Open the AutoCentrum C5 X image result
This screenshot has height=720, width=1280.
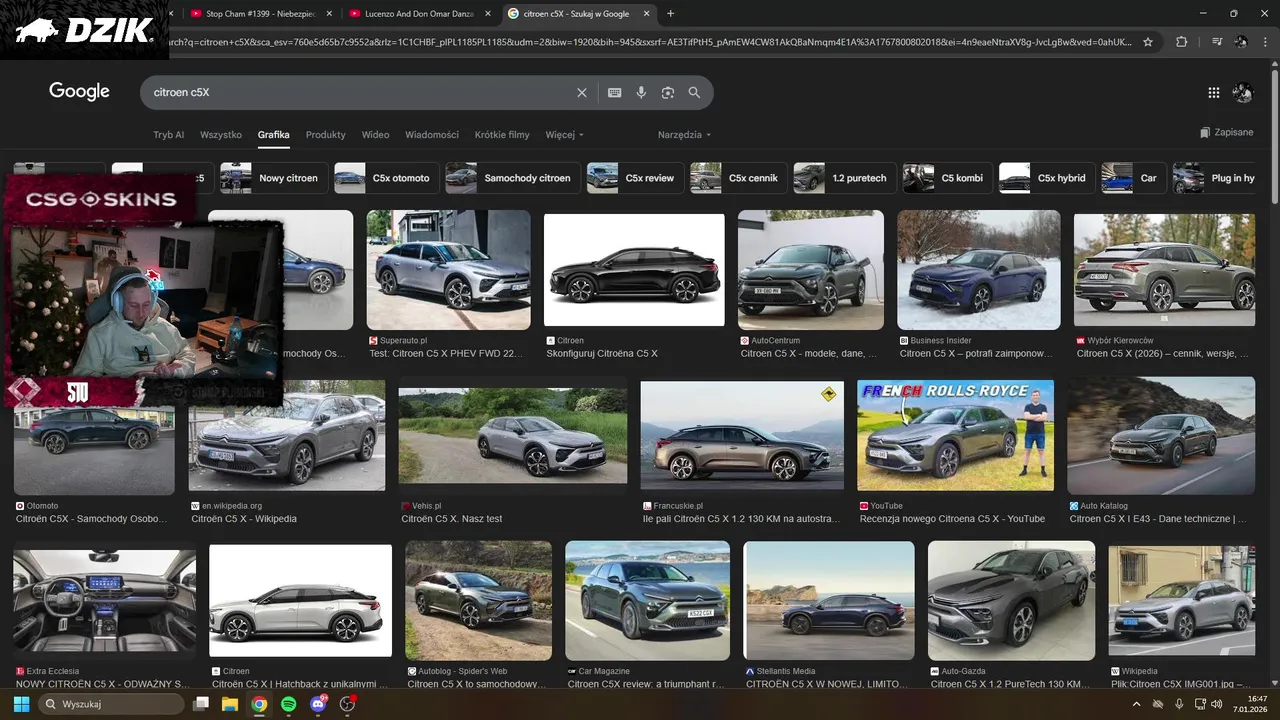click(811, 270)
